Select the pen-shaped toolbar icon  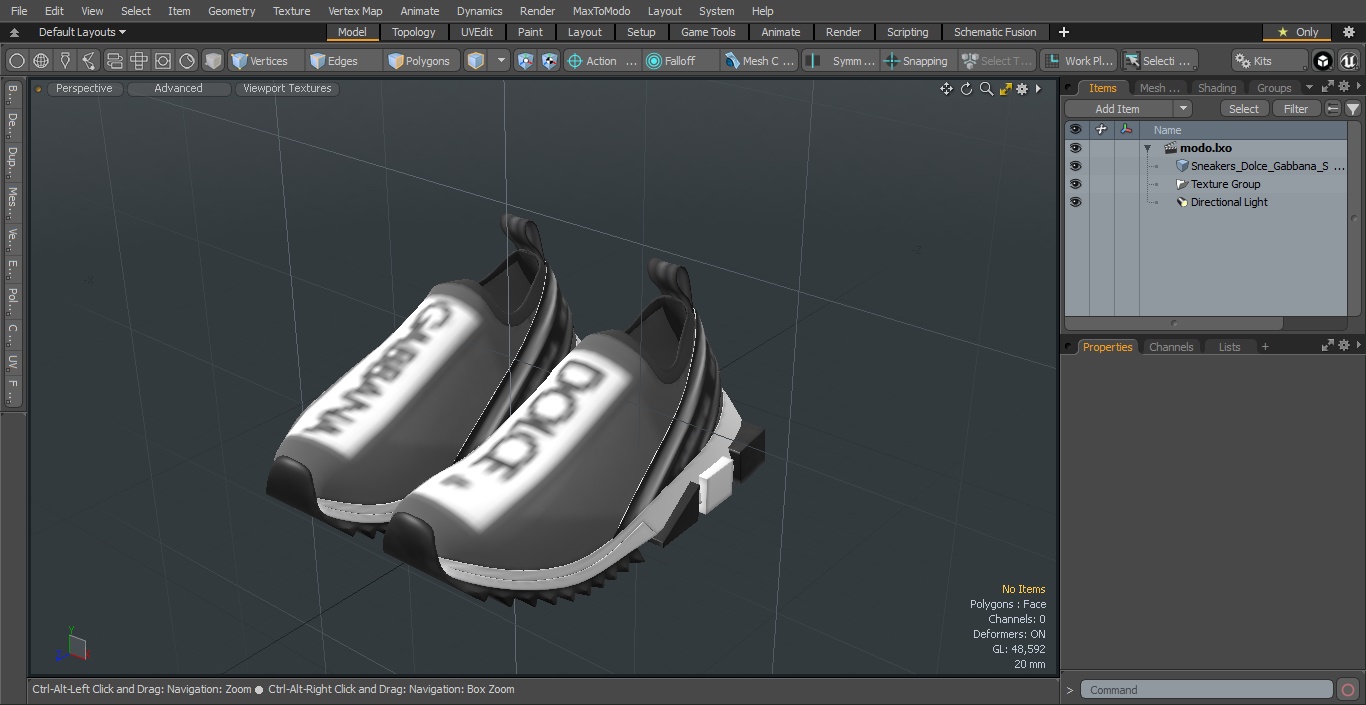click(x=65, y=61)
